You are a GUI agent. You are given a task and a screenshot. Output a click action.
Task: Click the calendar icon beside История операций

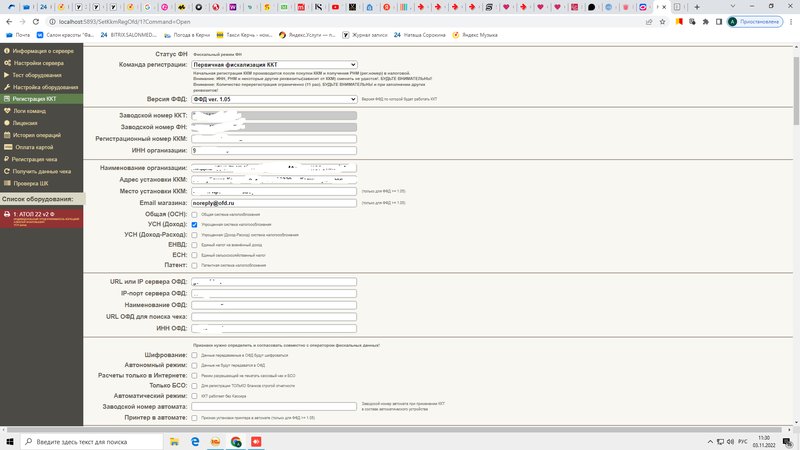8,135
